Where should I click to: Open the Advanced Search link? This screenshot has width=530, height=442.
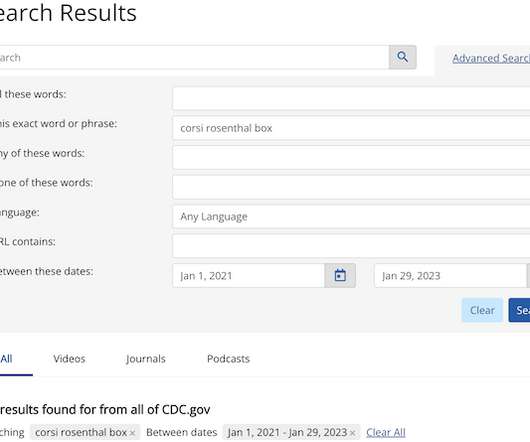point(491,58)
